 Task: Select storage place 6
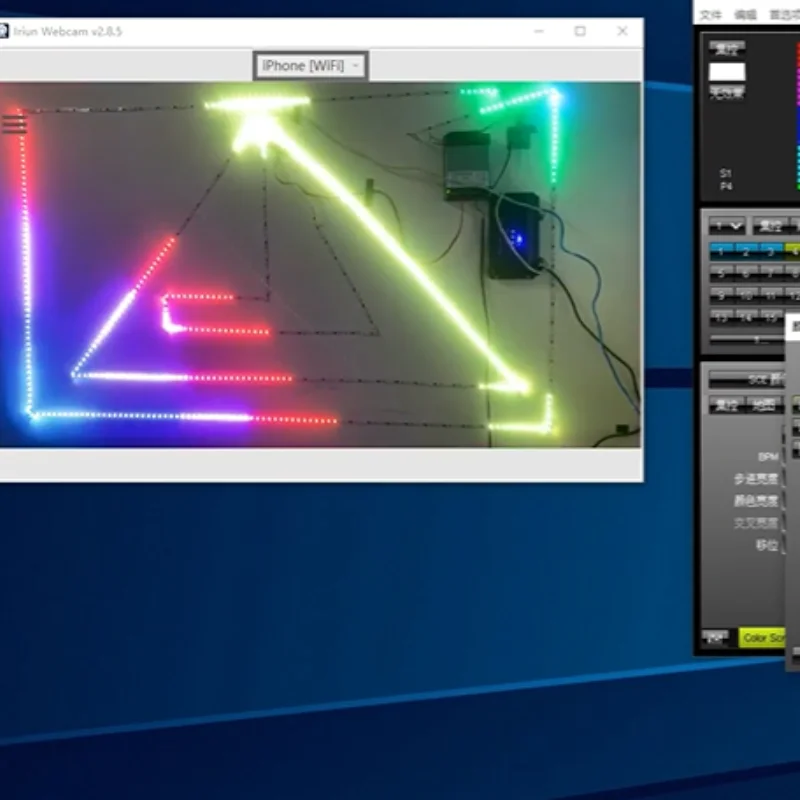(746, 274)
